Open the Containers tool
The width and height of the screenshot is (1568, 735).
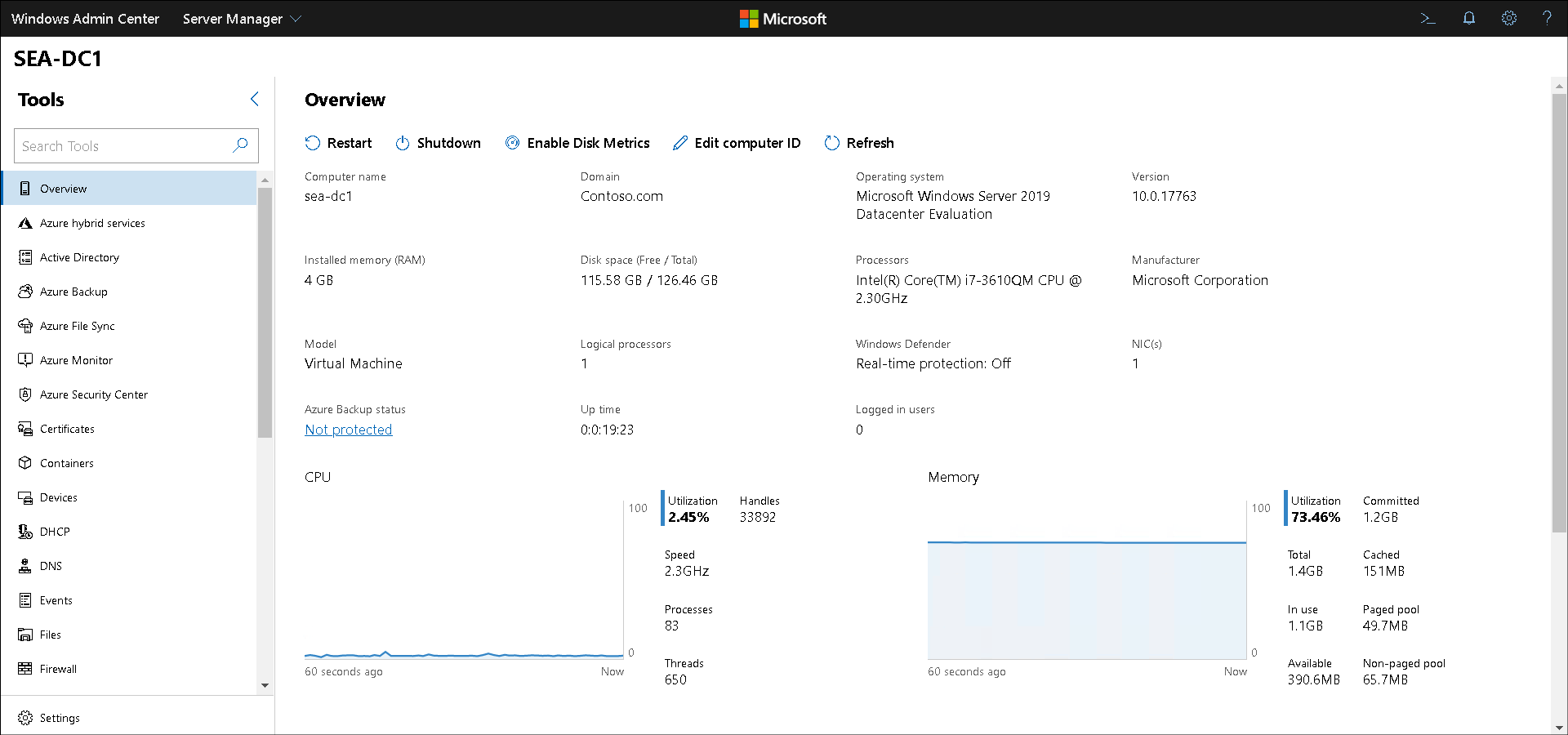(66, 462)
